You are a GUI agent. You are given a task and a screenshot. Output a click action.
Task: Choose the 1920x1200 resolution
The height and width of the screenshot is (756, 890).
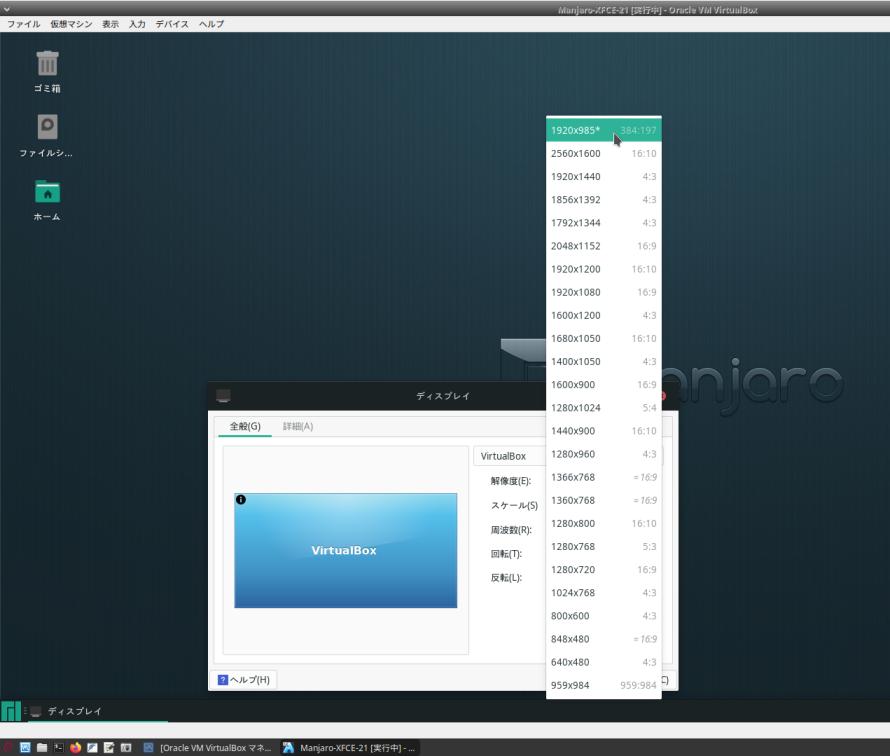point(603,269)
